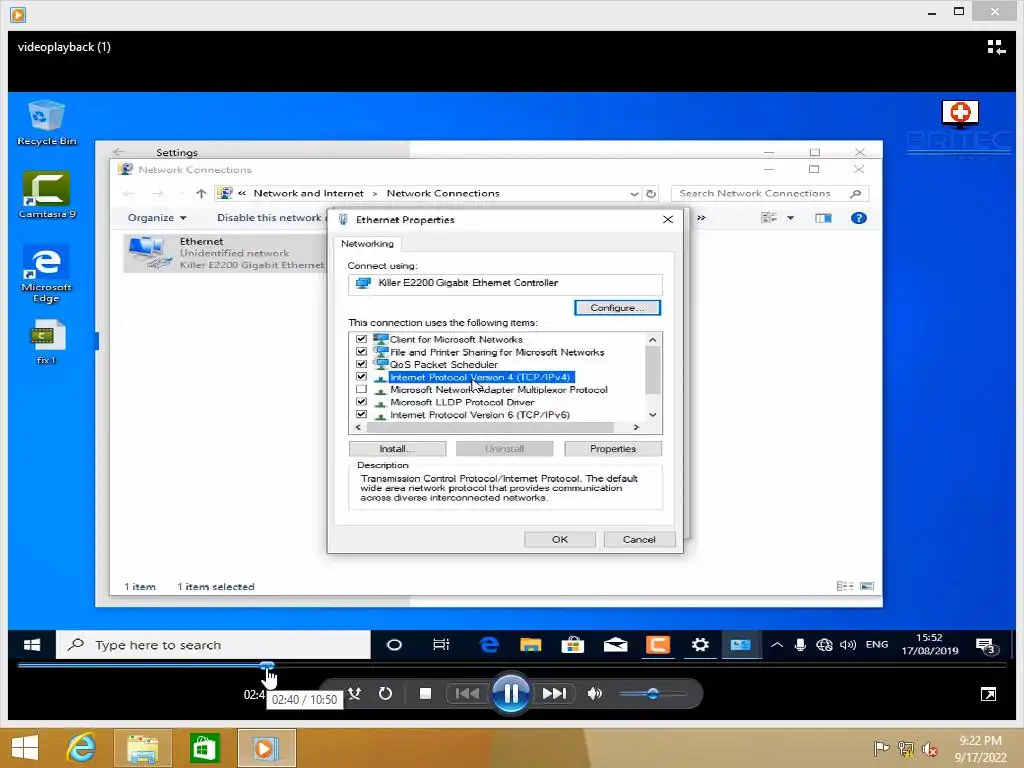This screenshot has width=1024, height=768.
Task: Open the fix 1 desktop file
Action: click(46, 342)
